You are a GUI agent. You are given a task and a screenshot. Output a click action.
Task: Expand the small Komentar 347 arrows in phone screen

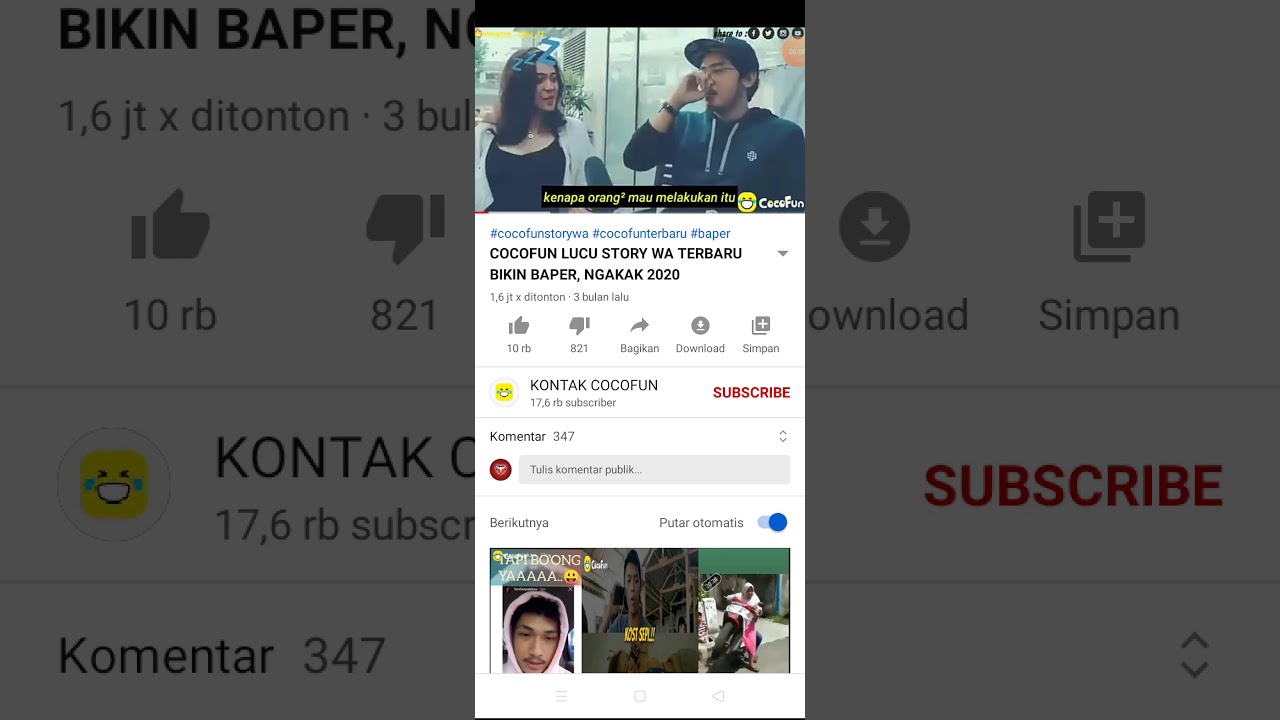click(x=783, y=436)
